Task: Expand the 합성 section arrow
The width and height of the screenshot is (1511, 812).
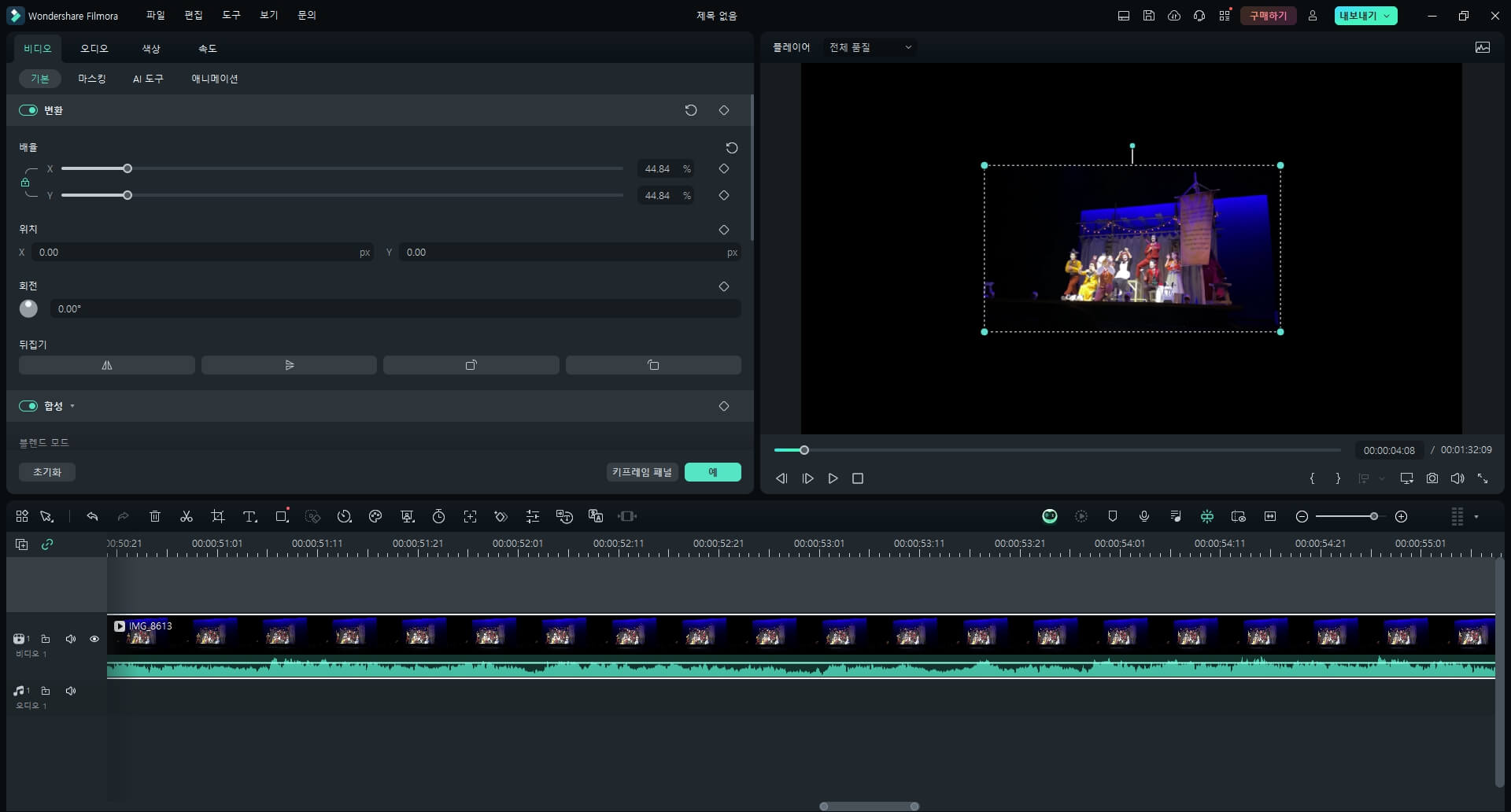Action: coord(72,406)
